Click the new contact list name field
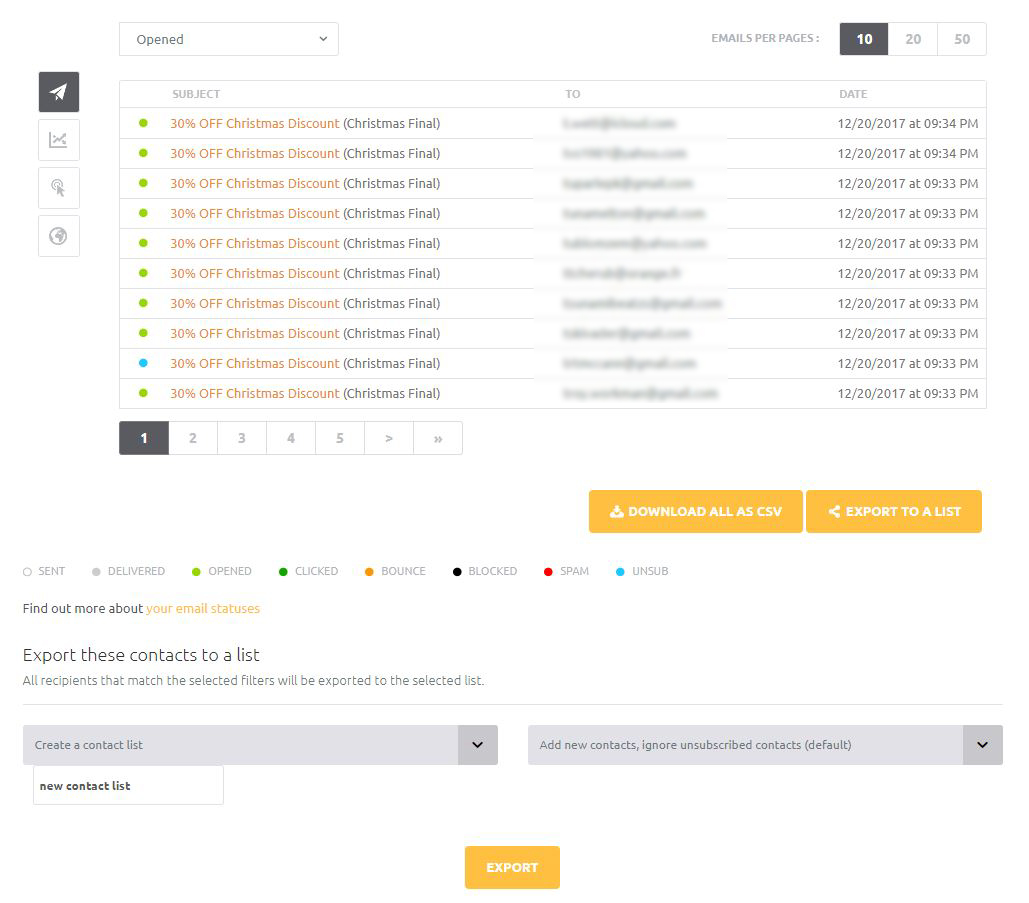 128,786
